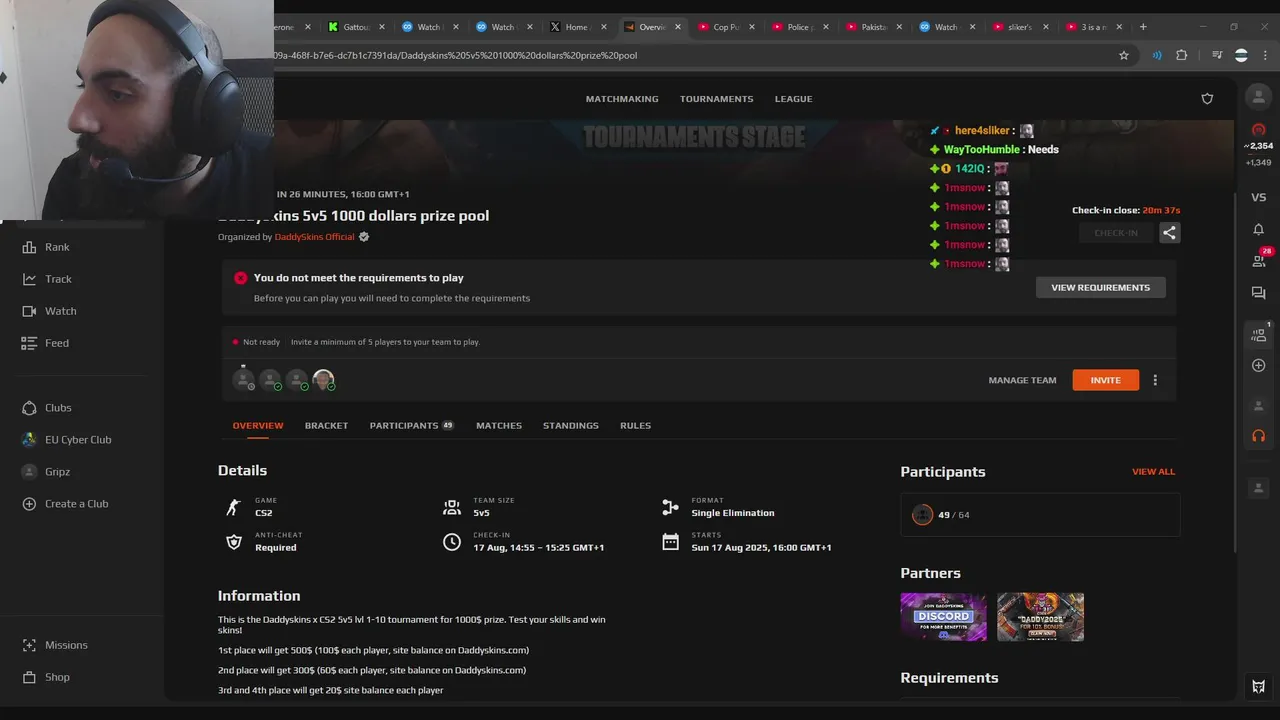Switch to the Gattou browser tab
1280x720 pixels.
coord(356,27)
